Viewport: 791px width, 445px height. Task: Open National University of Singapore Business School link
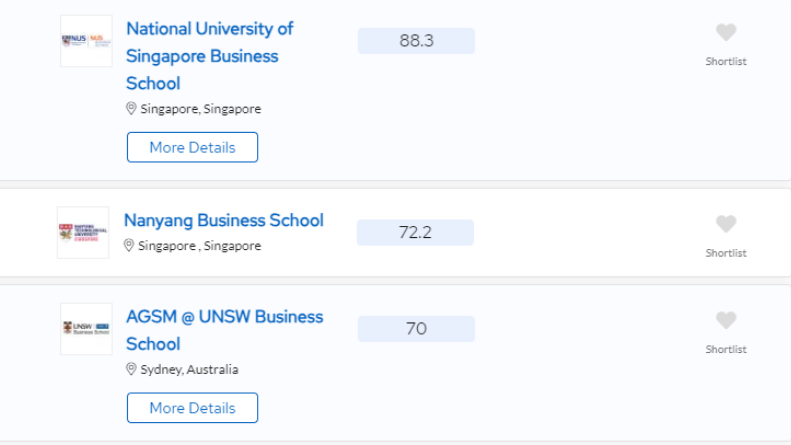point(209,56)
